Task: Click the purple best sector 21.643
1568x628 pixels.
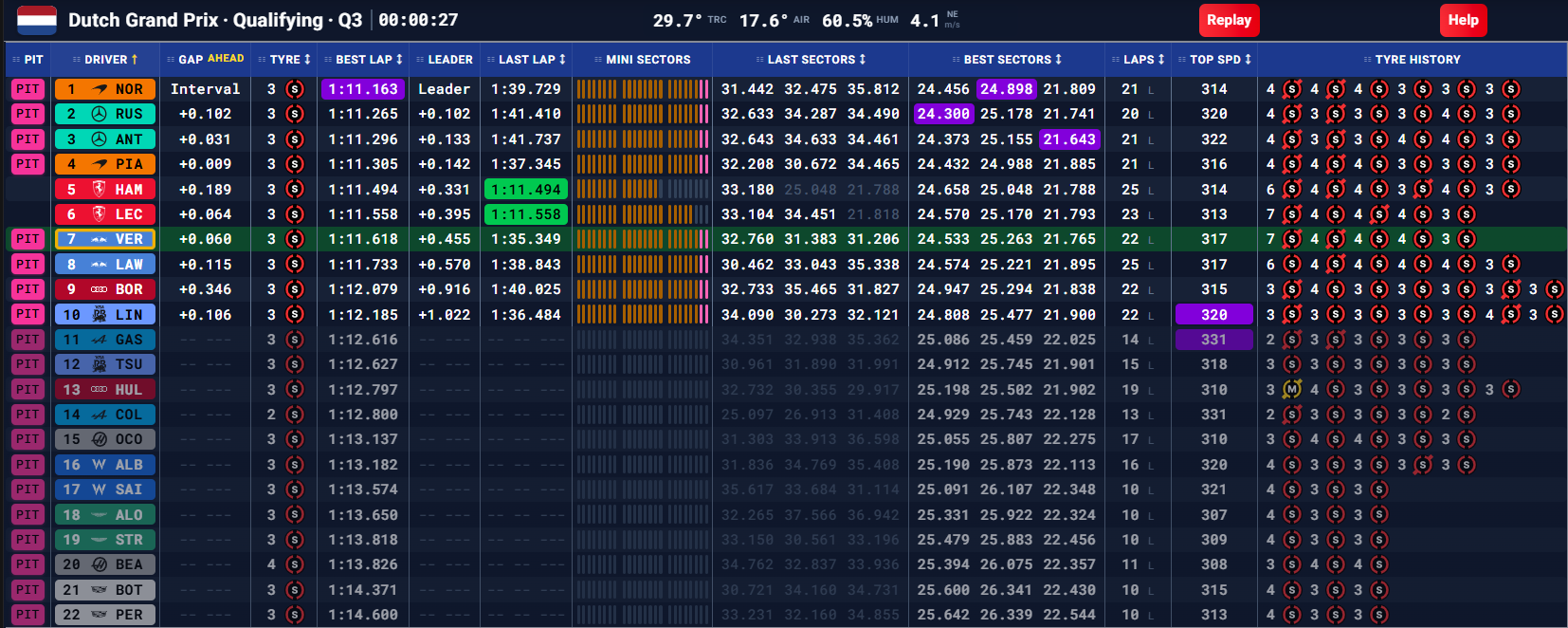Action: click(x=1069, y=139)
